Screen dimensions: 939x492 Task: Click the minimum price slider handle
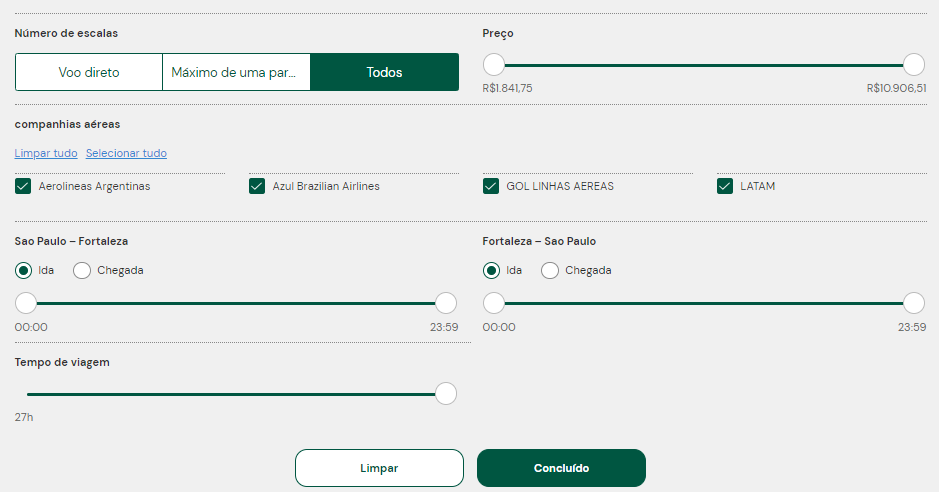[x=494, y=65]
